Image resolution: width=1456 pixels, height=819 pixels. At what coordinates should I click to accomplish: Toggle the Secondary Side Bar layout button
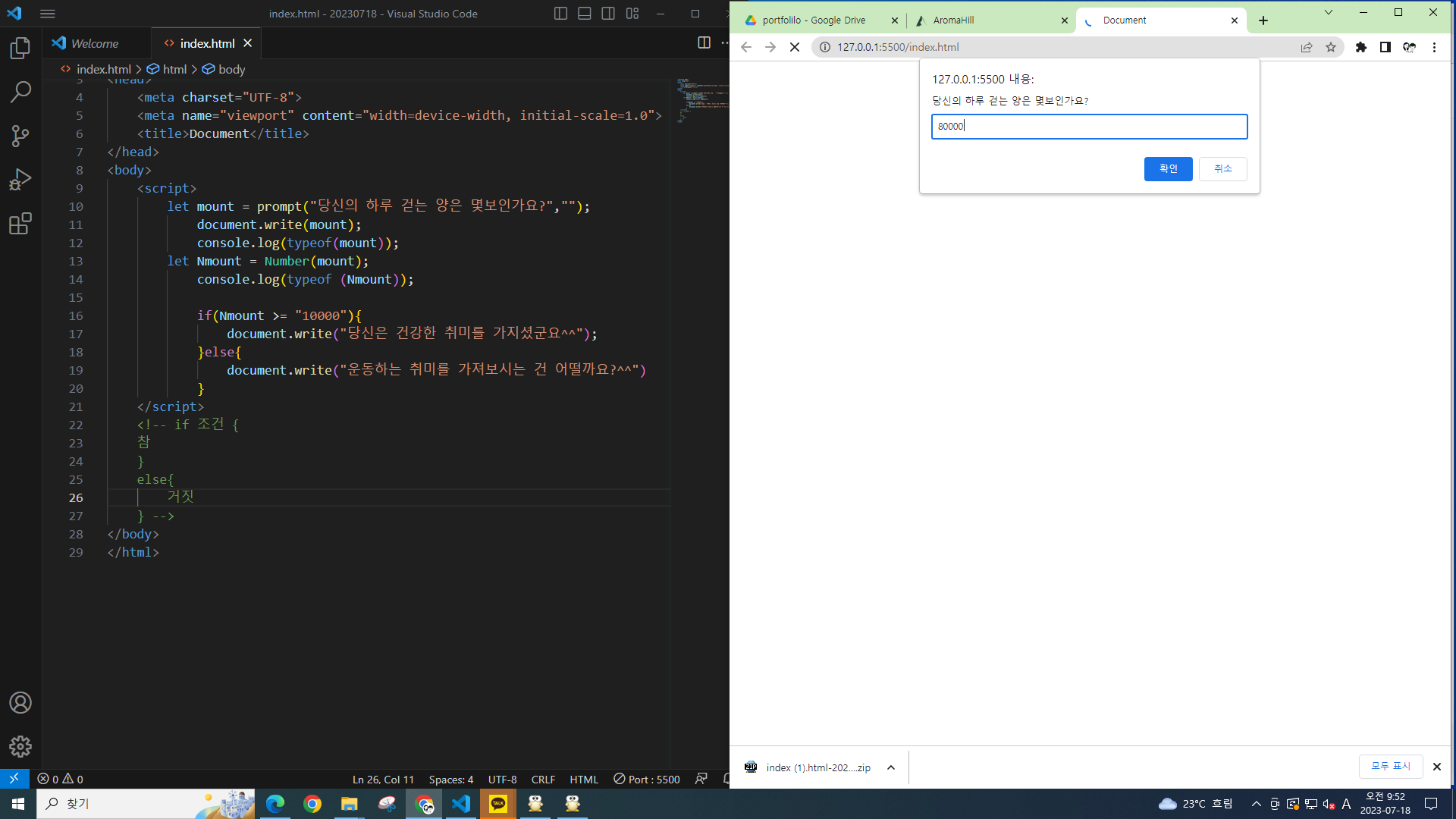click(x=608, y=14)
